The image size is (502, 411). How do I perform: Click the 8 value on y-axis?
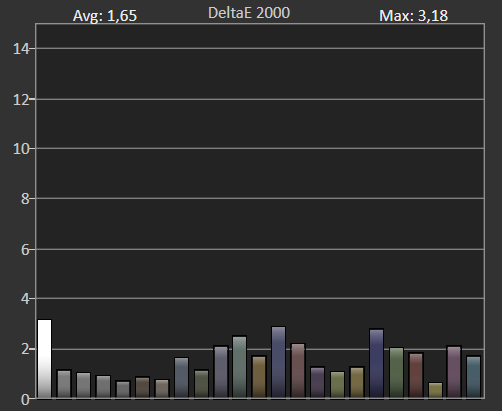(x=25, y=199)
